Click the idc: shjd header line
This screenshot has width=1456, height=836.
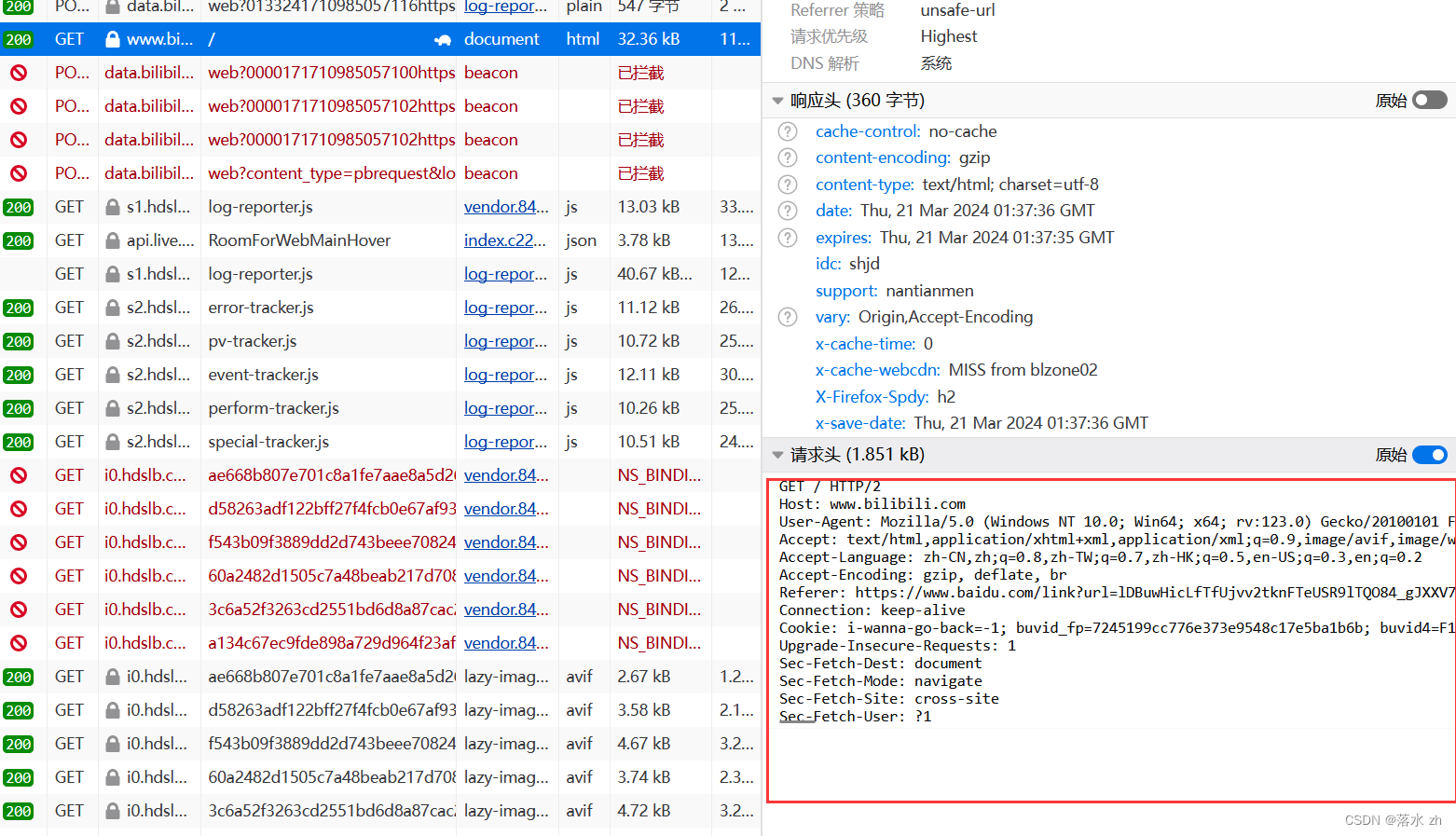click(847, 264)
